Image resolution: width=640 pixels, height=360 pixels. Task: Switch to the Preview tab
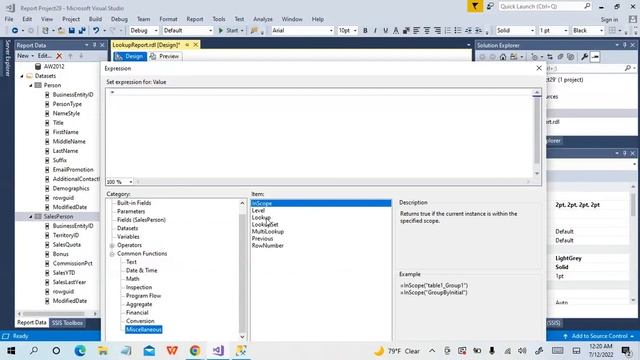point(164,56)
